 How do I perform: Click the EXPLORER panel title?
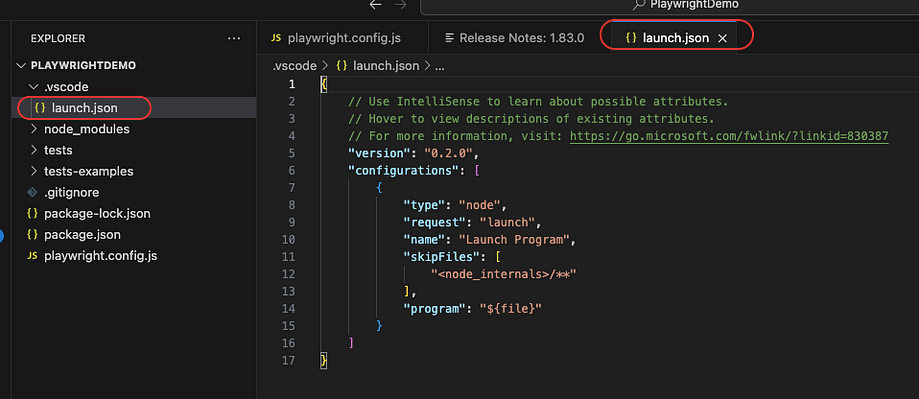[x=58, y=39]
